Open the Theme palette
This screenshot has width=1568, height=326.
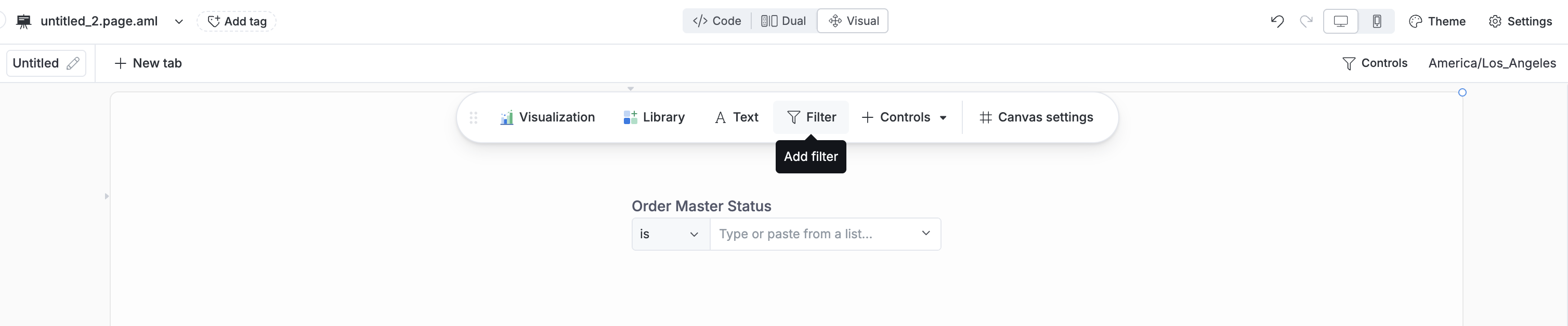click(x=1437, y=21)
